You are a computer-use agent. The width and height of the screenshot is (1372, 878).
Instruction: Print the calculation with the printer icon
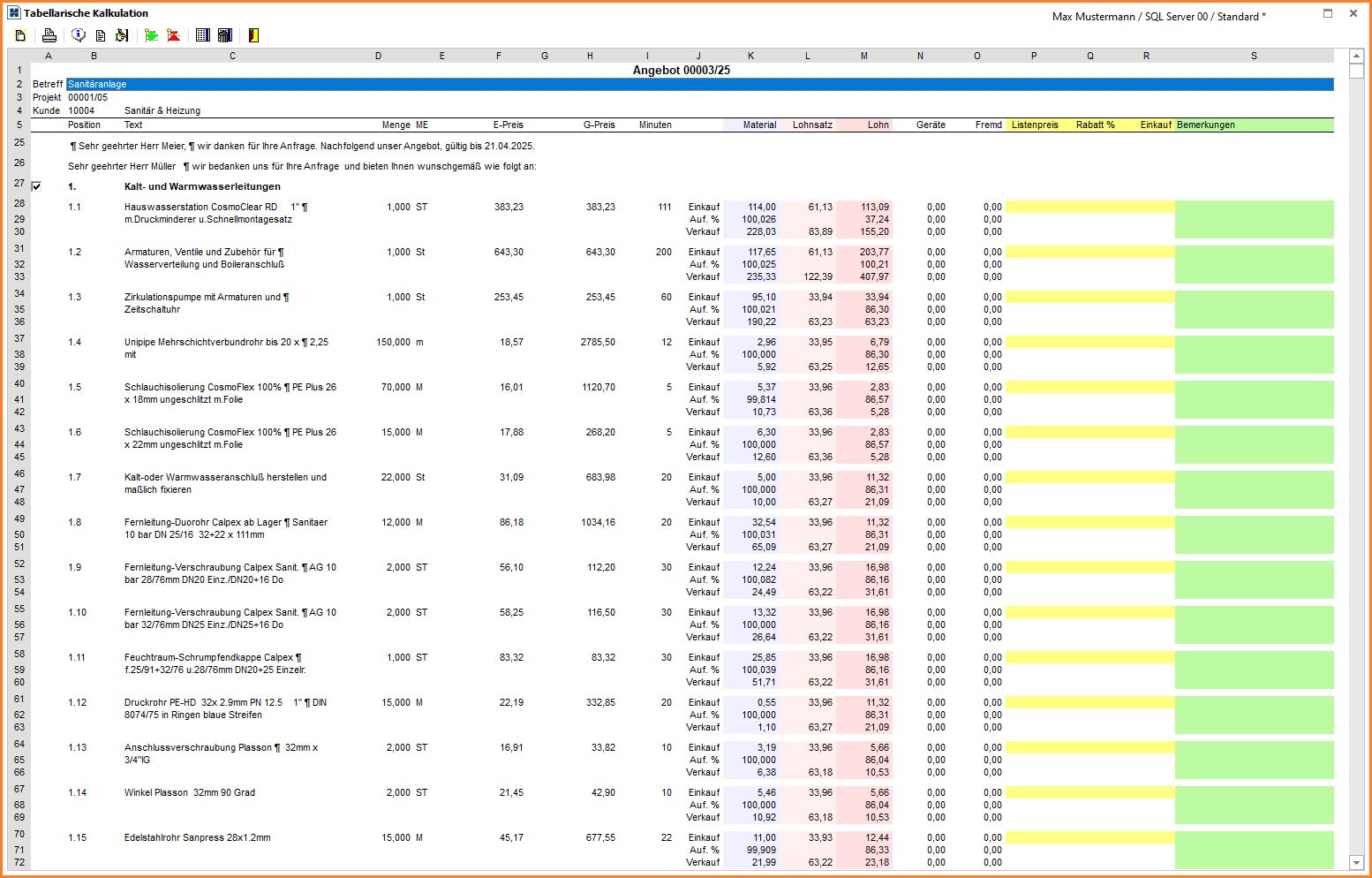coord(49,35)
